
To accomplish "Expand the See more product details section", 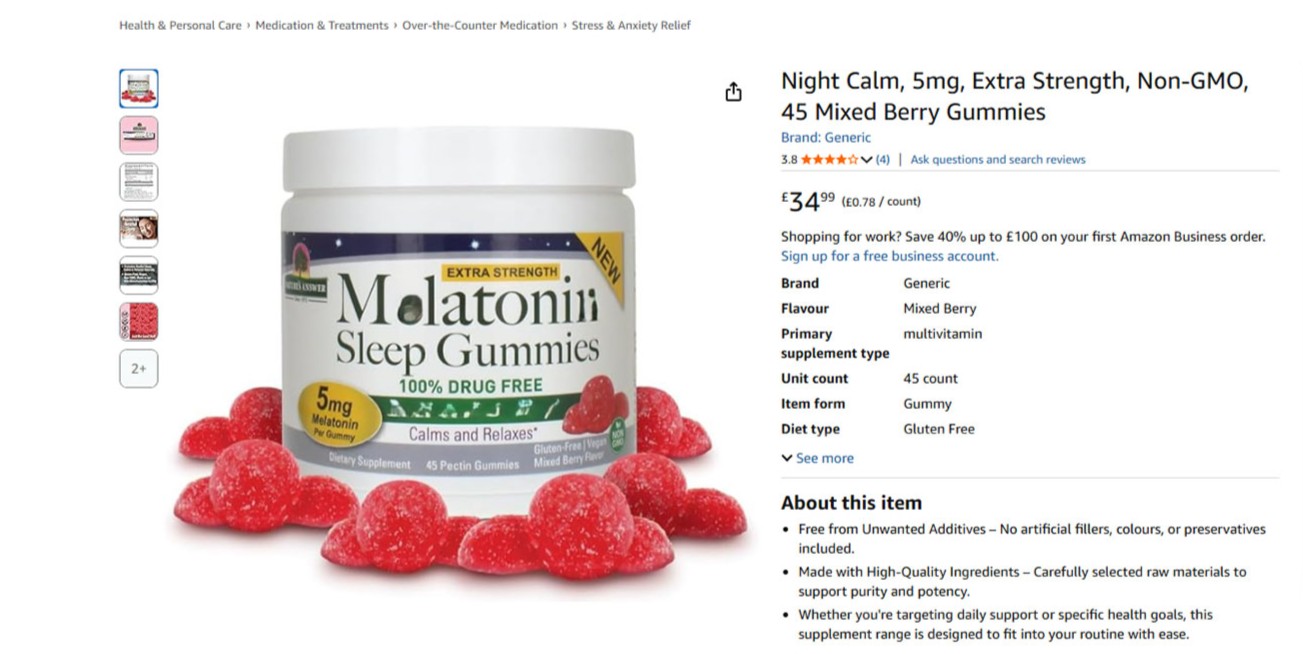I will [818, 457].
